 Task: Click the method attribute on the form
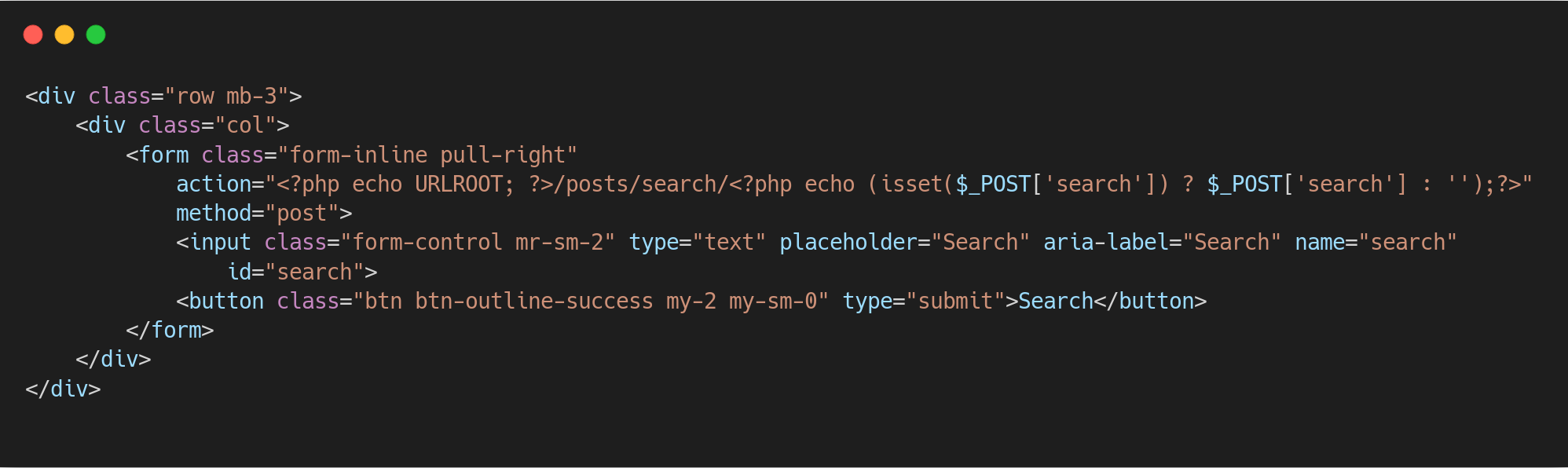coord(214,213)
